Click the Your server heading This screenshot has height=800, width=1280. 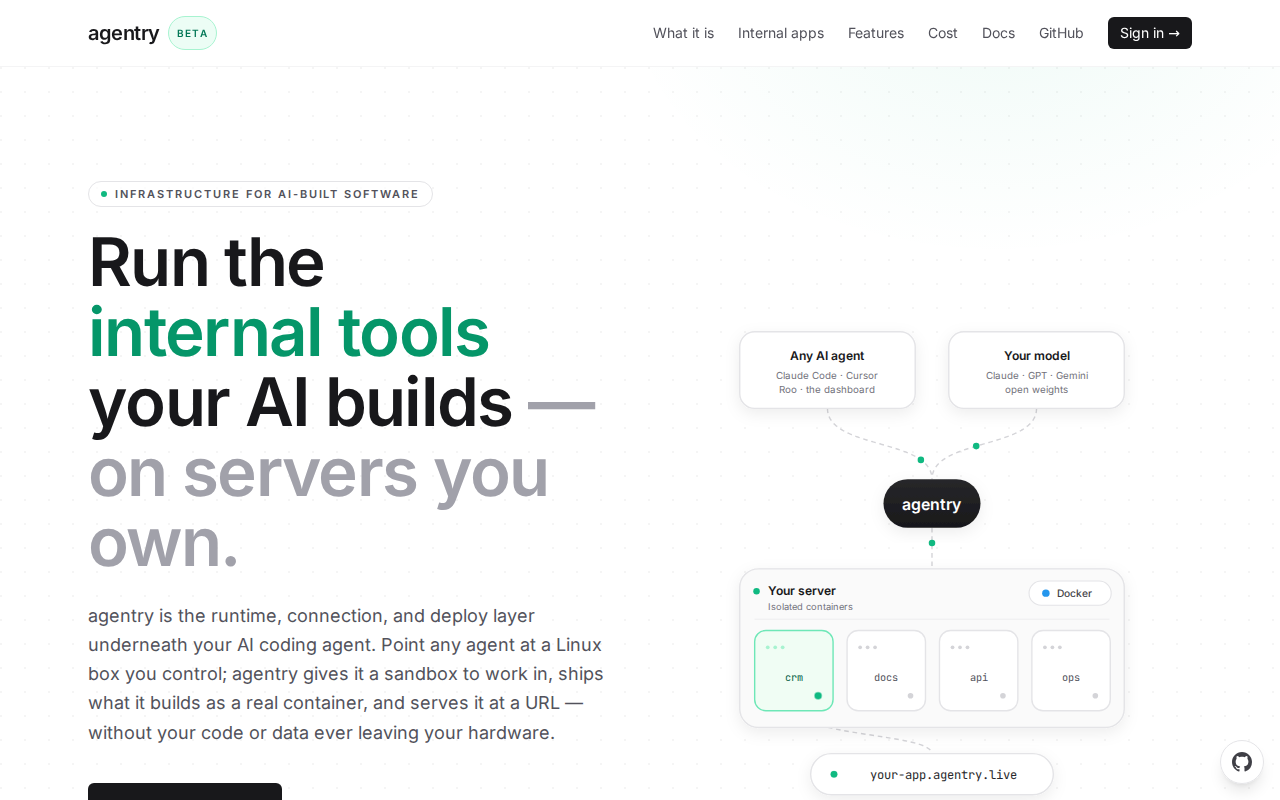tap(802, 591)
